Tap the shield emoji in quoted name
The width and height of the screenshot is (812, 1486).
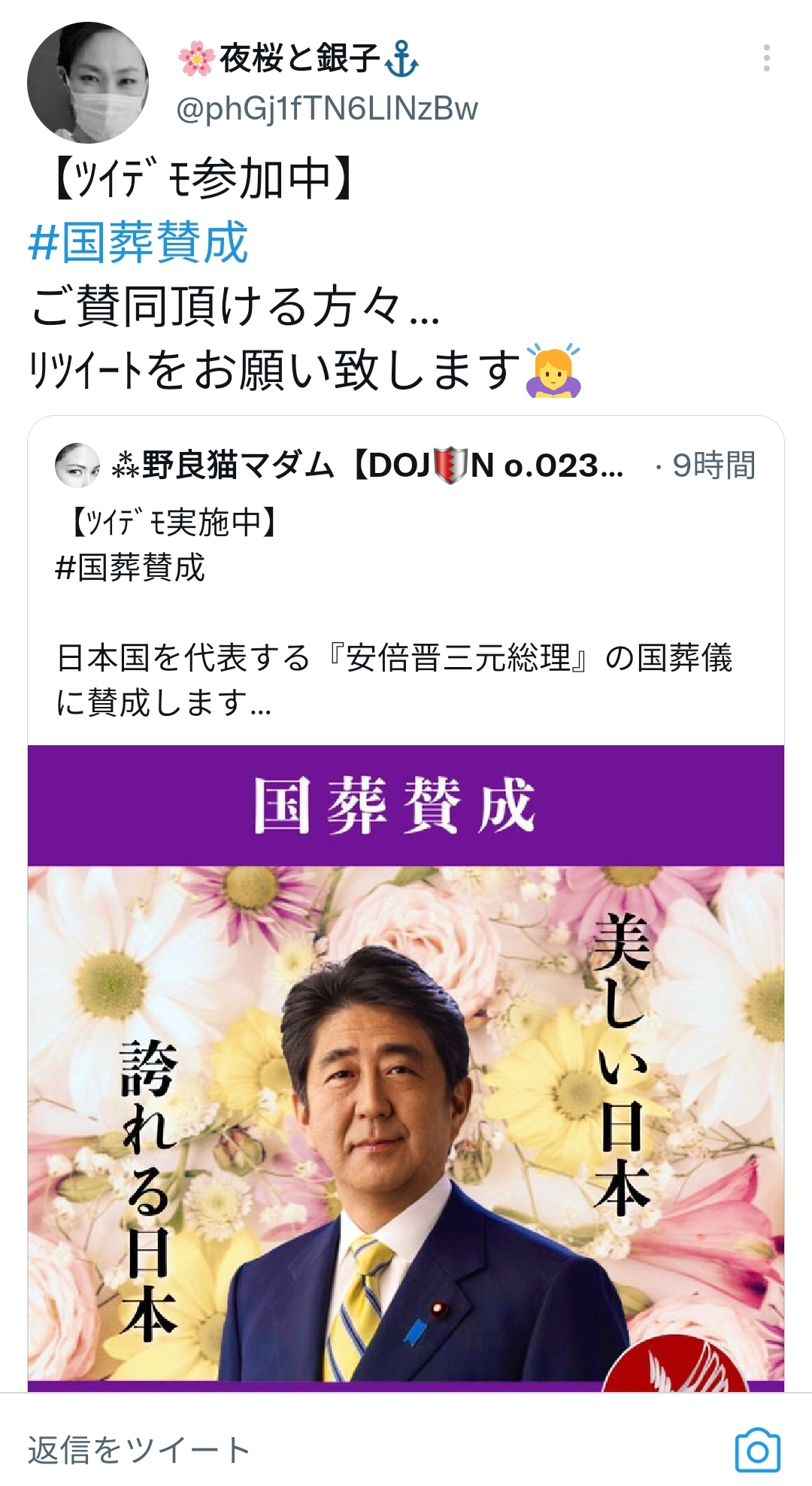450,466
